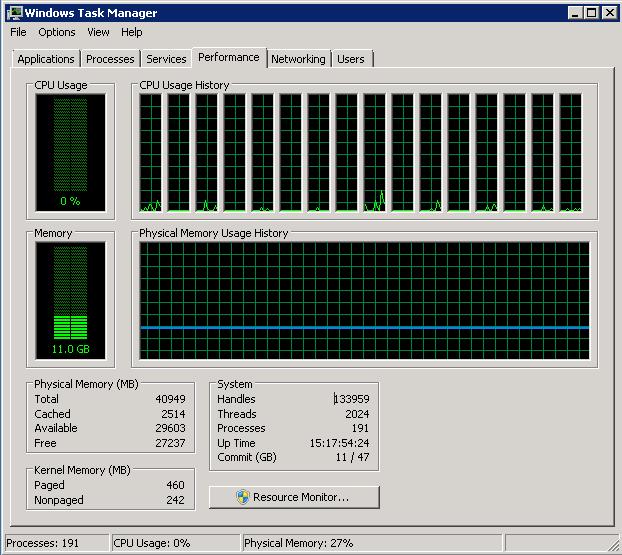Select the Performance tab
Screen dimensions: 622x555
[x=229, y=57]
